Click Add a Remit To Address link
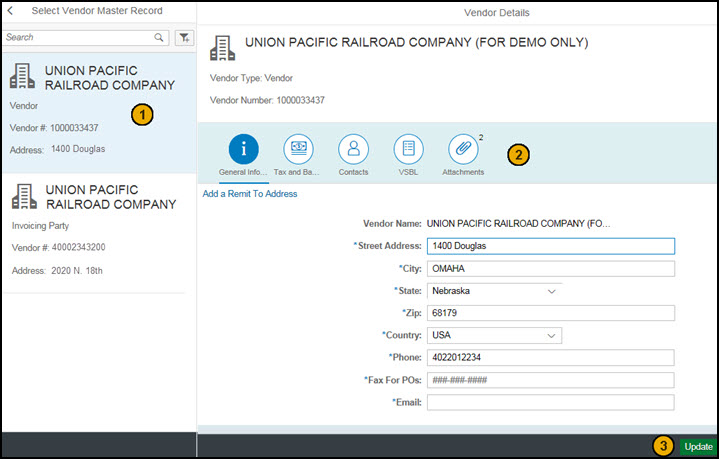The height and width of the screenshot is (459, 719). 250,194
